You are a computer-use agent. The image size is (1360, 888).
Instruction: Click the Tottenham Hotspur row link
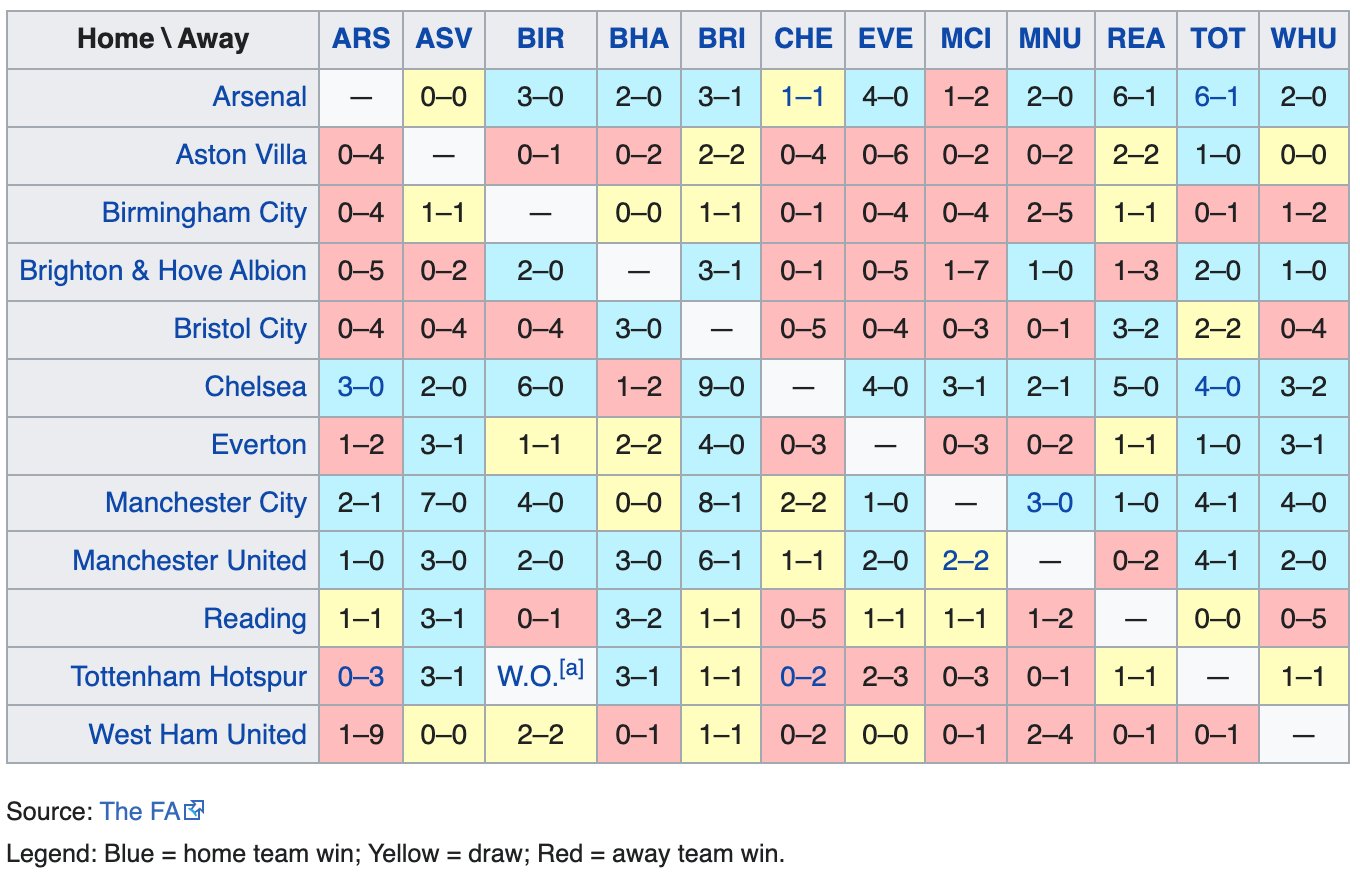tap(188, 677)
